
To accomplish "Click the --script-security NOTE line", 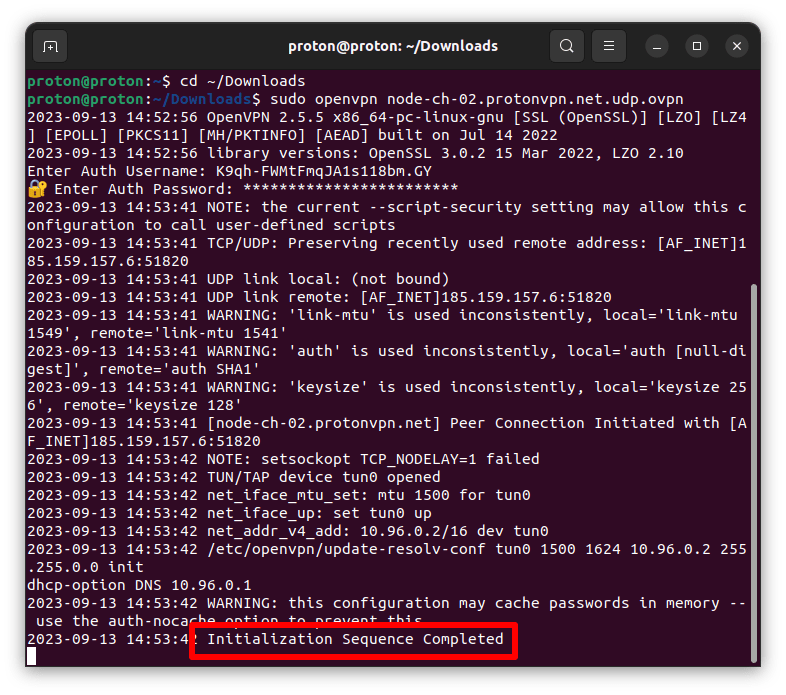I will [x=386, y=216].
